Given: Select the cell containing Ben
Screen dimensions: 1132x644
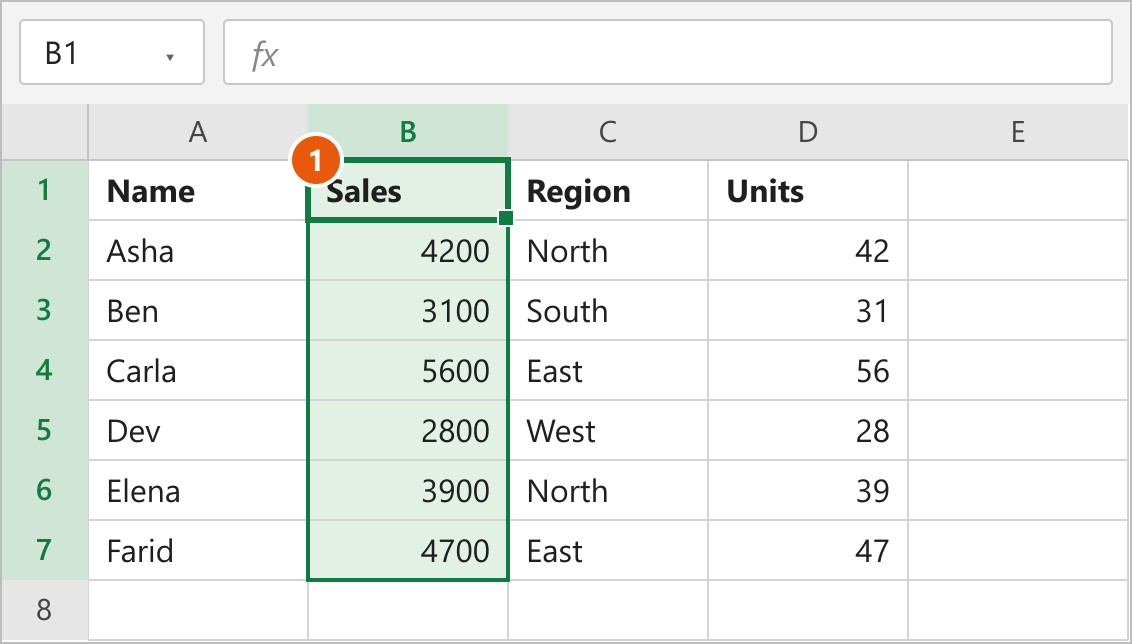Looking at the screenshot, I should click(198, 310).
